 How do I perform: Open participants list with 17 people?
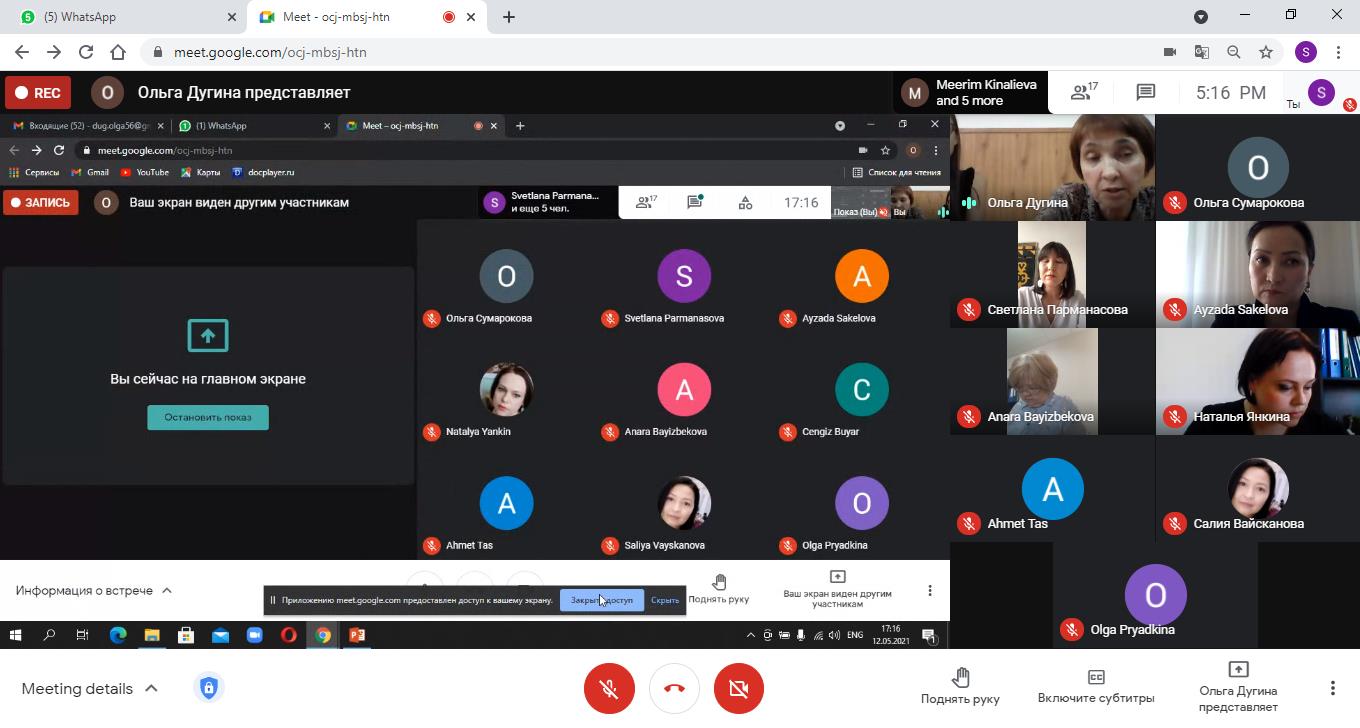[x=1084, y=92]
